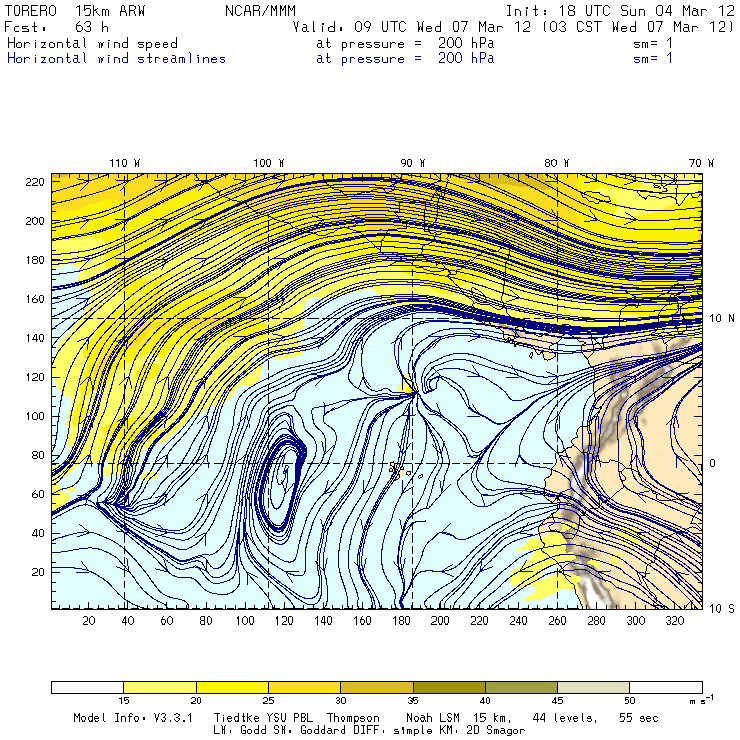Click the 'Init: 18 UTC Sun 04 Mar 12' text
The height and width of the screenshot is (740, 740).
(x=620, y=11)
